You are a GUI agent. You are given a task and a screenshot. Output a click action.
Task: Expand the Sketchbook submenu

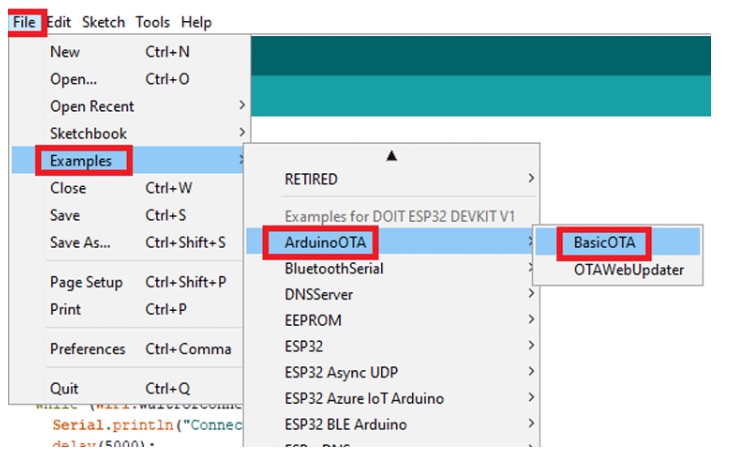88,133
